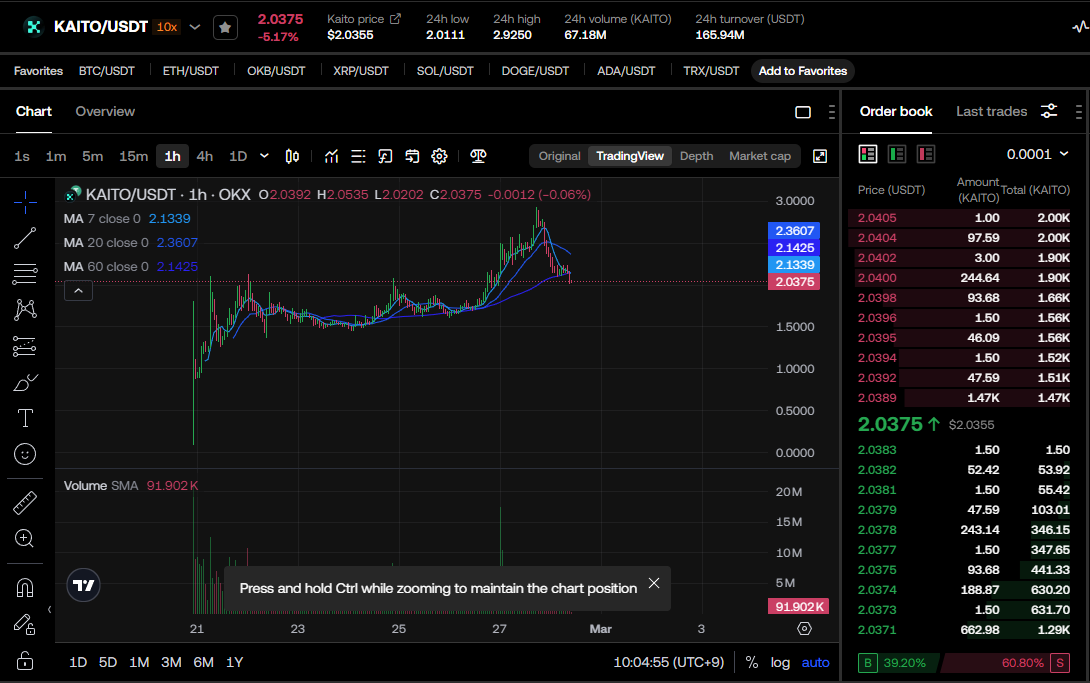Image resolution: width=1090 pixels, height=683 pixels.
Task: Select the ruler measure tool
Action: click(x=25, y=502)
